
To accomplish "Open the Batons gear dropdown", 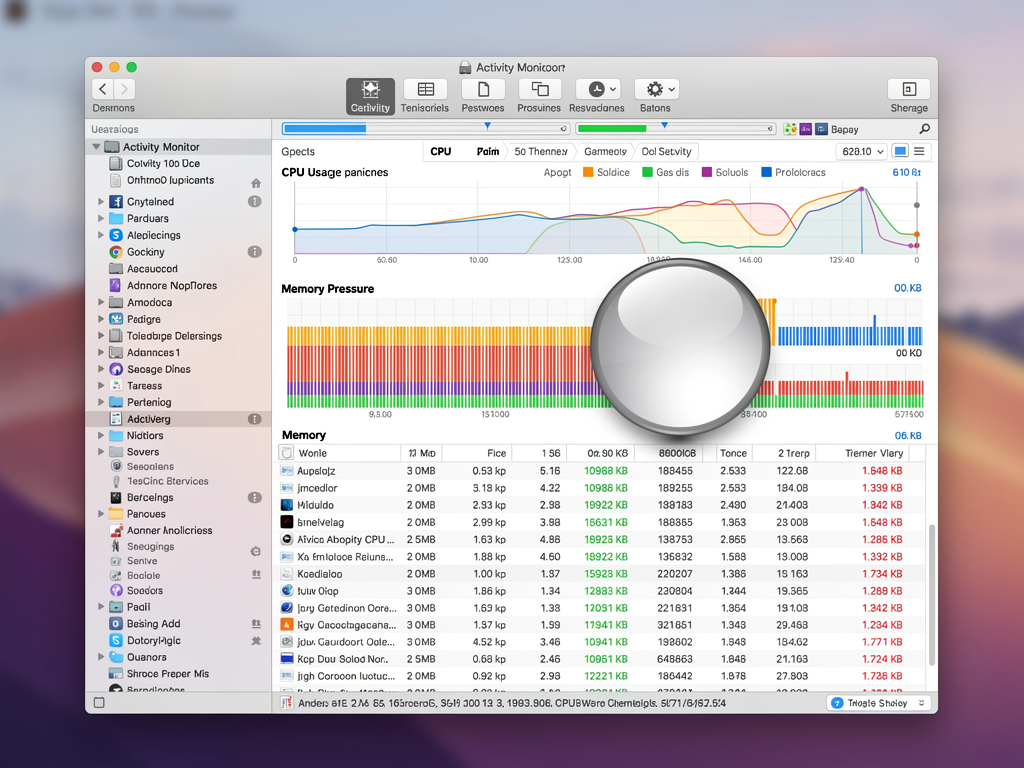I will point(656,89).
